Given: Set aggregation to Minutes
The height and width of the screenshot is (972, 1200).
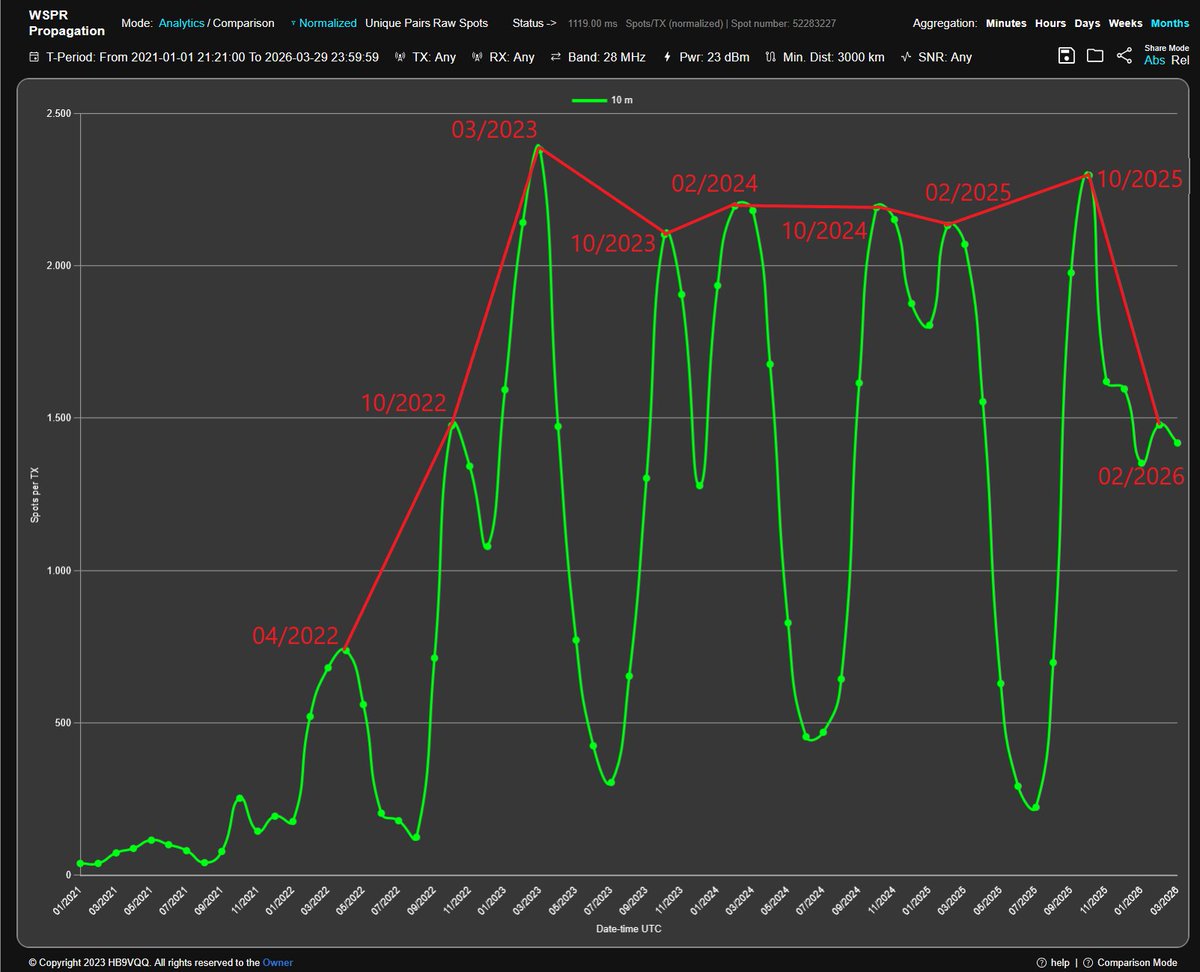Looking at the screenshot, I should (x=1006, y=22).
